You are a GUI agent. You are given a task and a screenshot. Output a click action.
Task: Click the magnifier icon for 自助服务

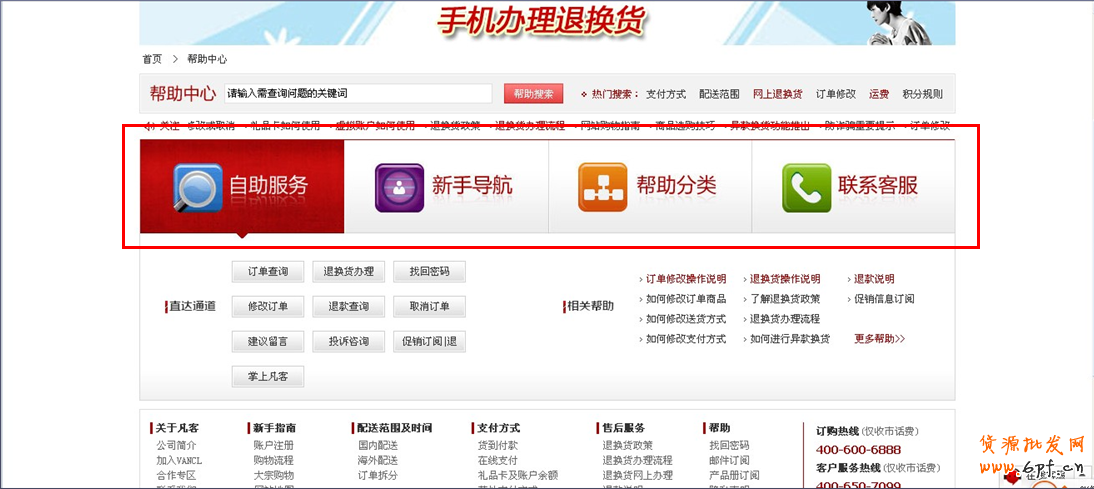198,187
